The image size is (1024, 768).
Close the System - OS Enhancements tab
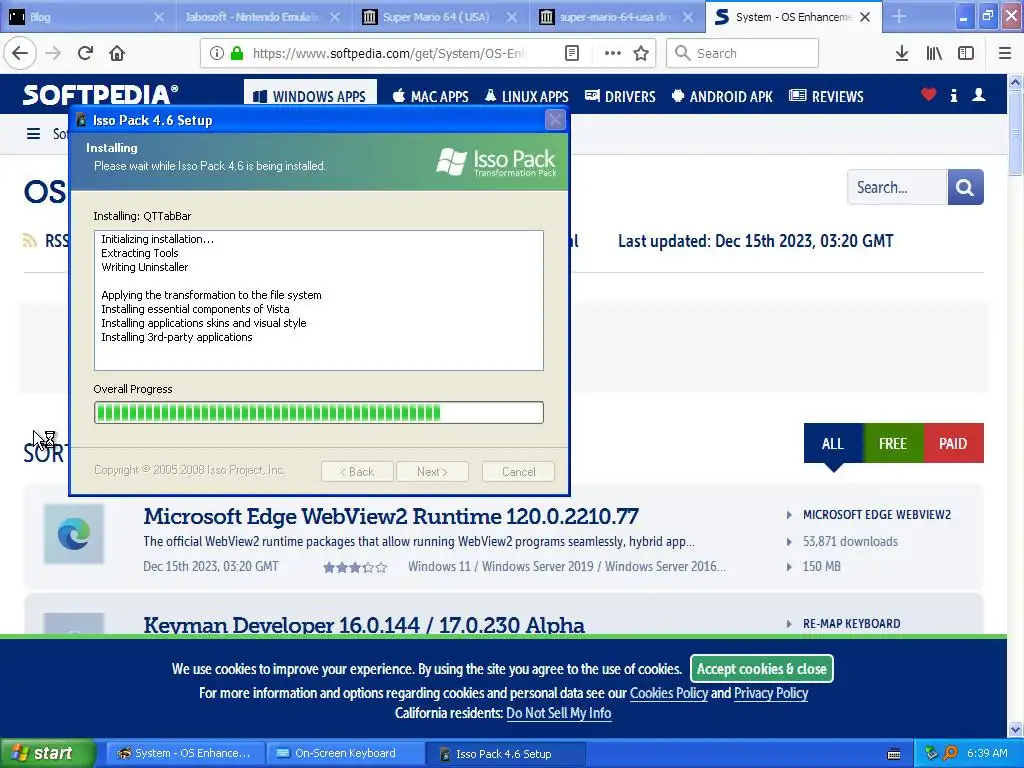pos(865,17)
